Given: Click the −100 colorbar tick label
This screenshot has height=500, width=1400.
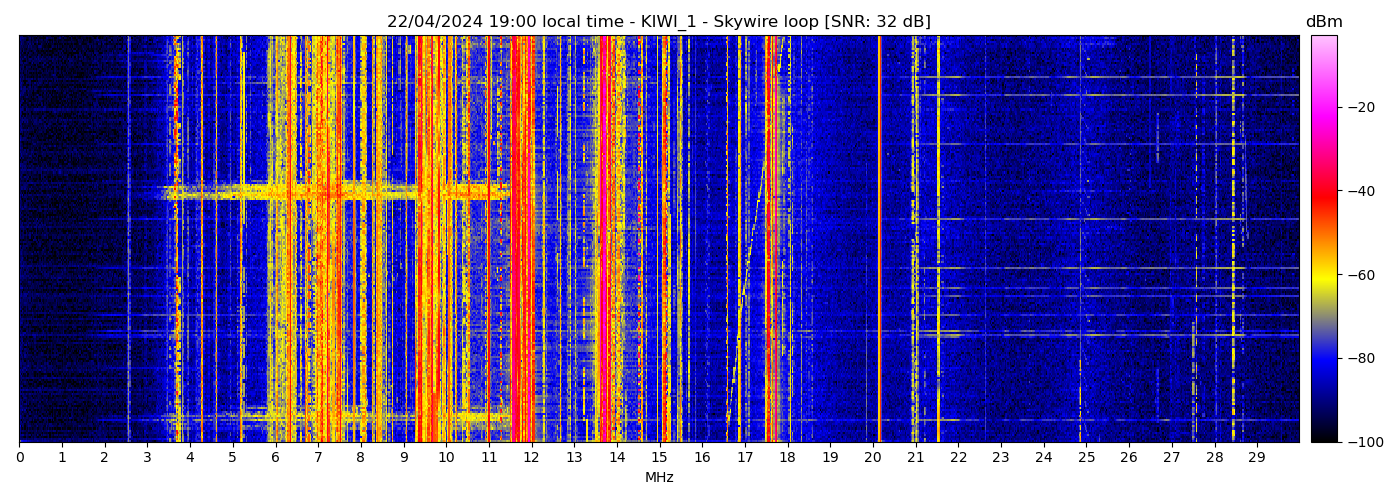Looking at the screenshot, I should coord(1364,442).
